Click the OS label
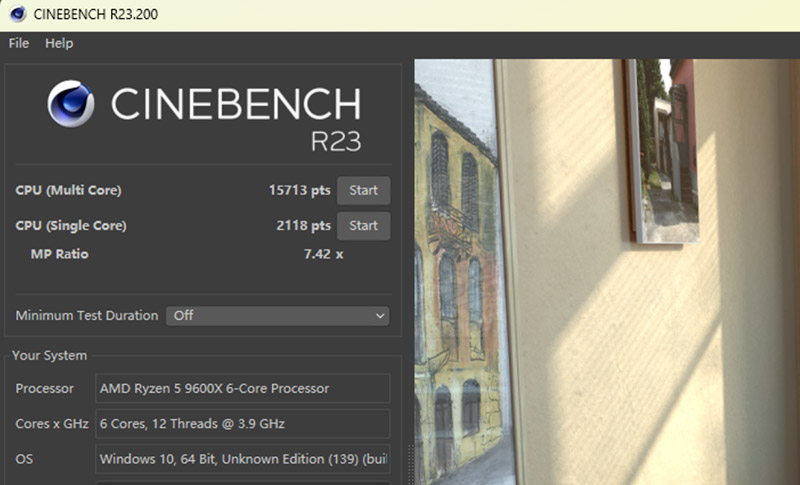This screenshot has width=800, height=485. 24,459
